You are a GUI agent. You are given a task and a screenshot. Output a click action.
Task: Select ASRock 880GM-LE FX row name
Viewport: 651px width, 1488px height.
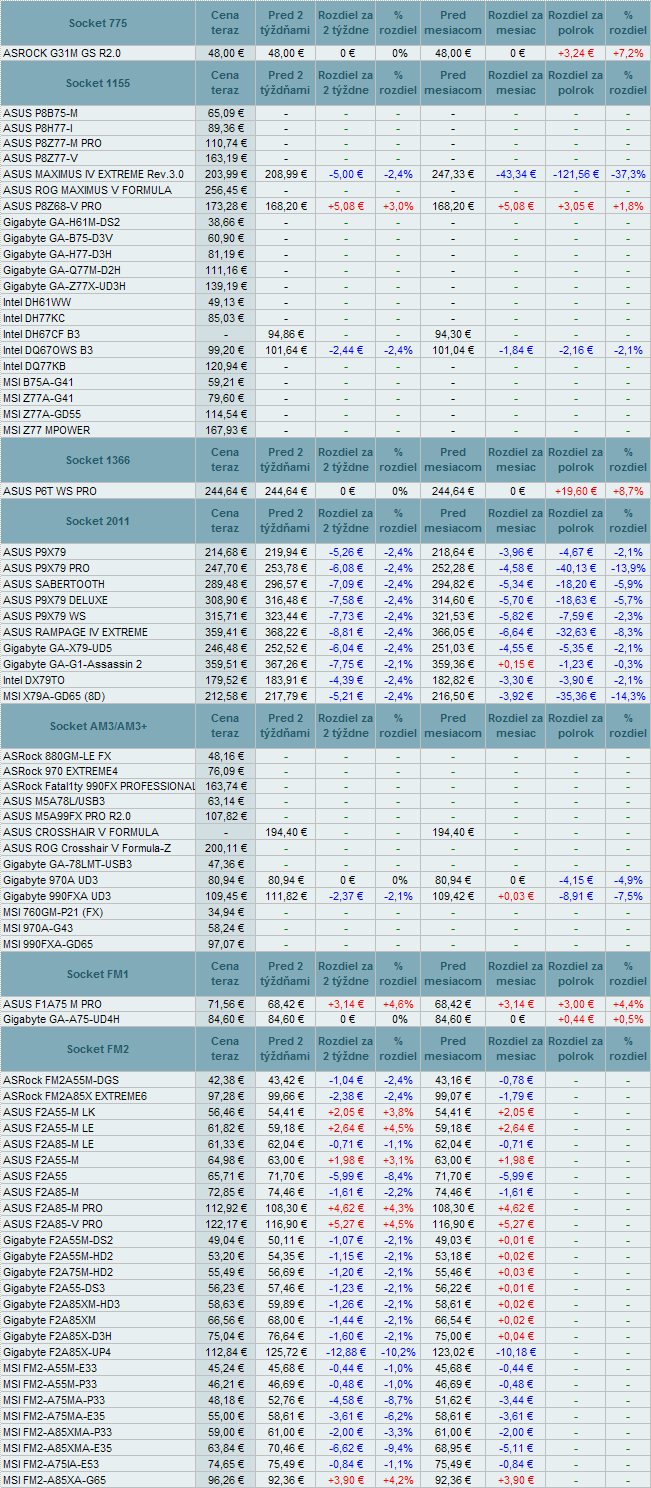coord(56,755)
